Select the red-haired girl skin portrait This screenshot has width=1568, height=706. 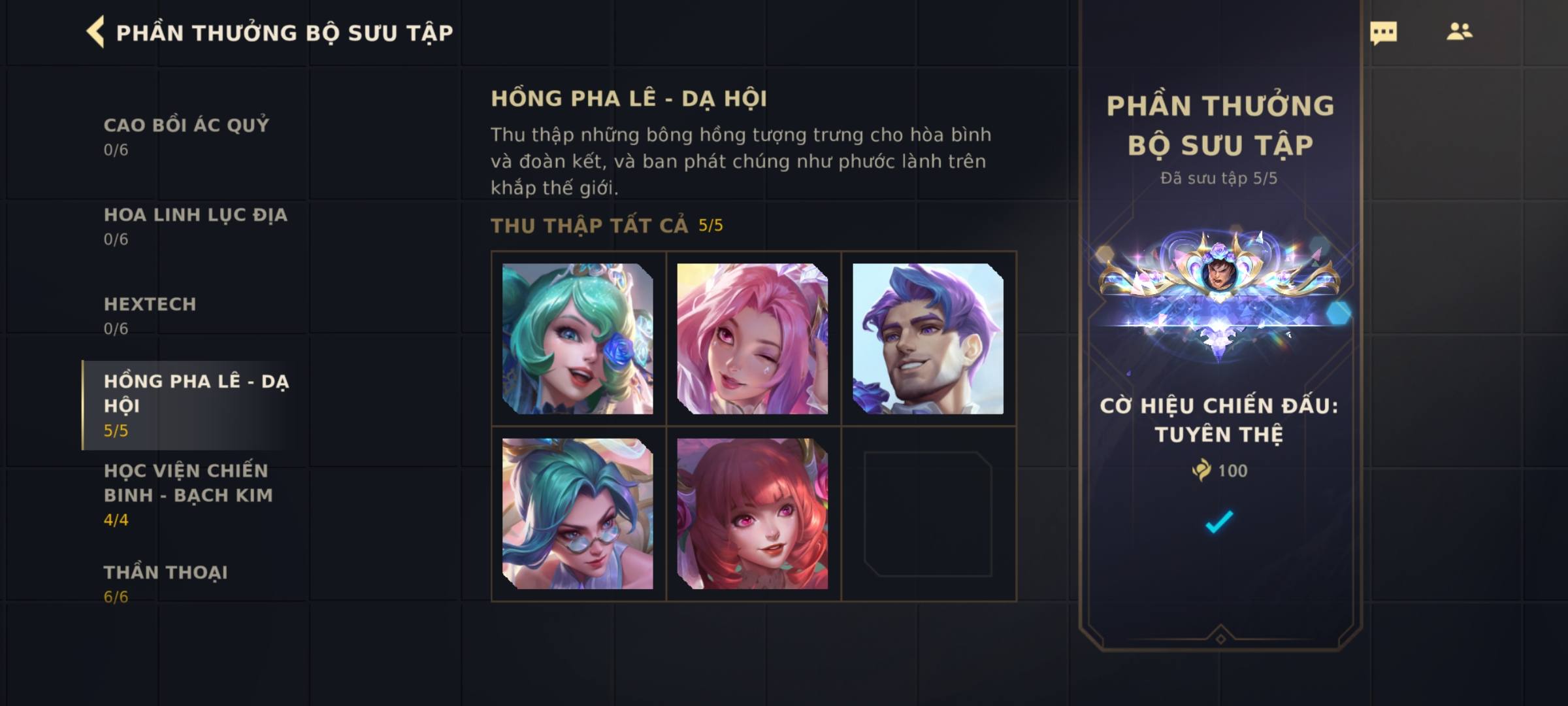pos(753,514)
